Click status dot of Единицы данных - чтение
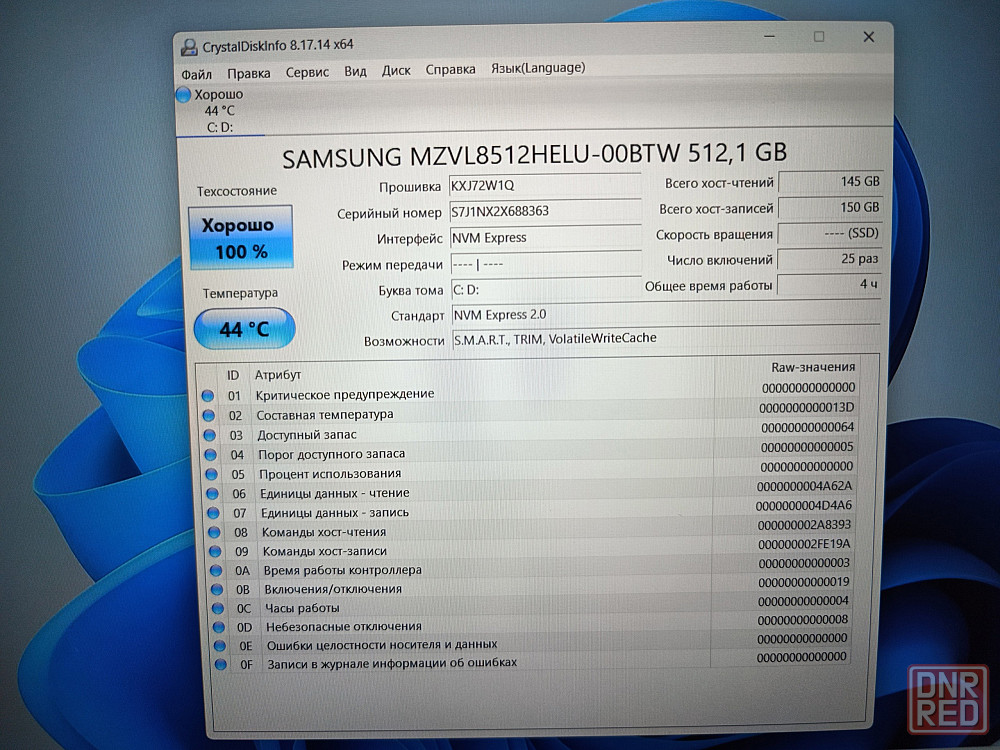1000x750 pixels. coord(212,494)
